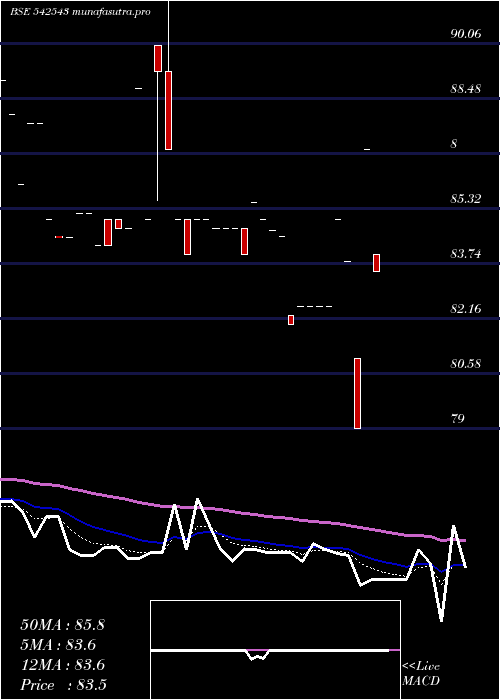Click the Price : 83.5 reading
This screenshot has width=500, height=700.
63,685
